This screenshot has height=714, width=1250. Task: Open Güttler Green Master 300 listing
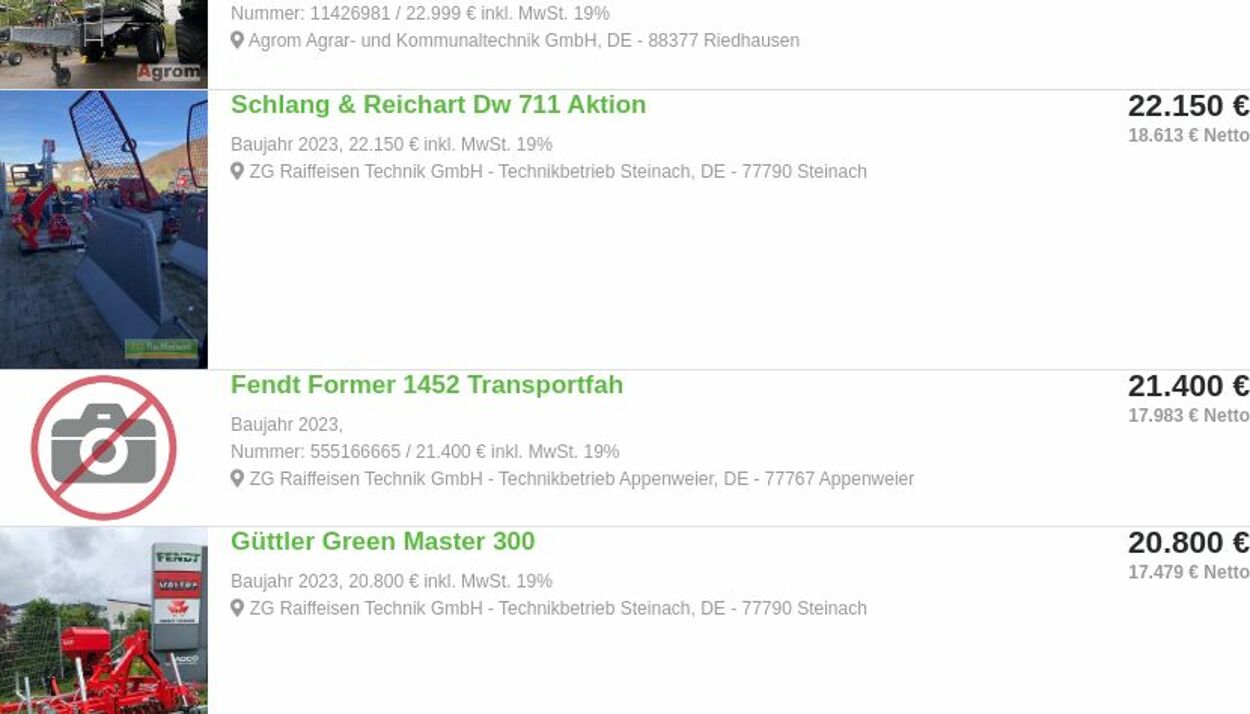pos(383,541)
